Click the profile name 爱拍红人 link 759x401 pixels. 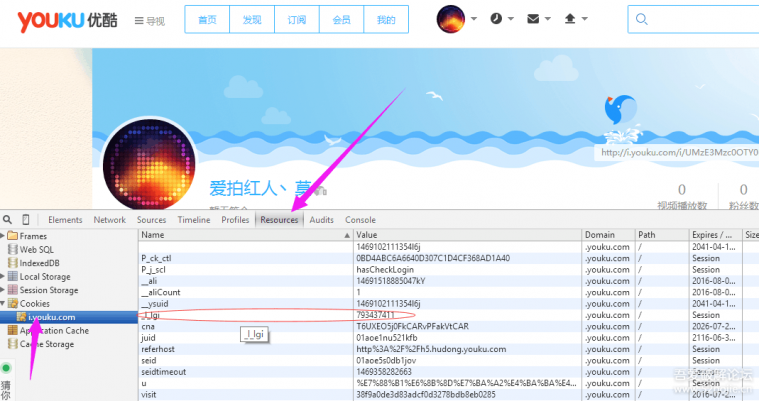pos(260,188)
